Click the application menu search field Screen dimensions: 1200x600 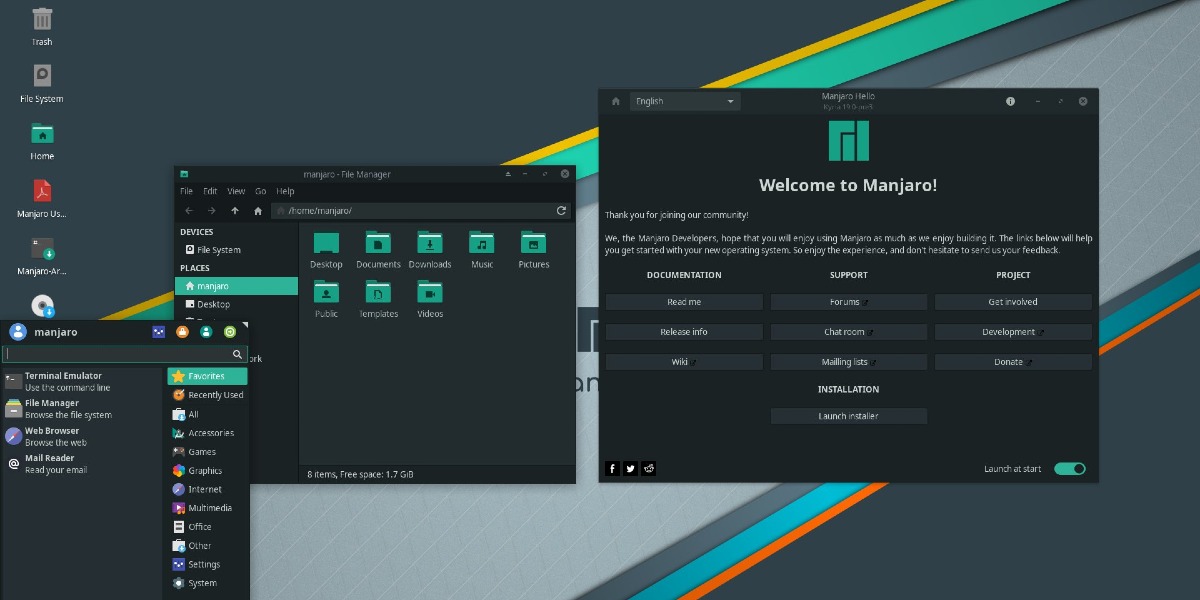(118, 354)
